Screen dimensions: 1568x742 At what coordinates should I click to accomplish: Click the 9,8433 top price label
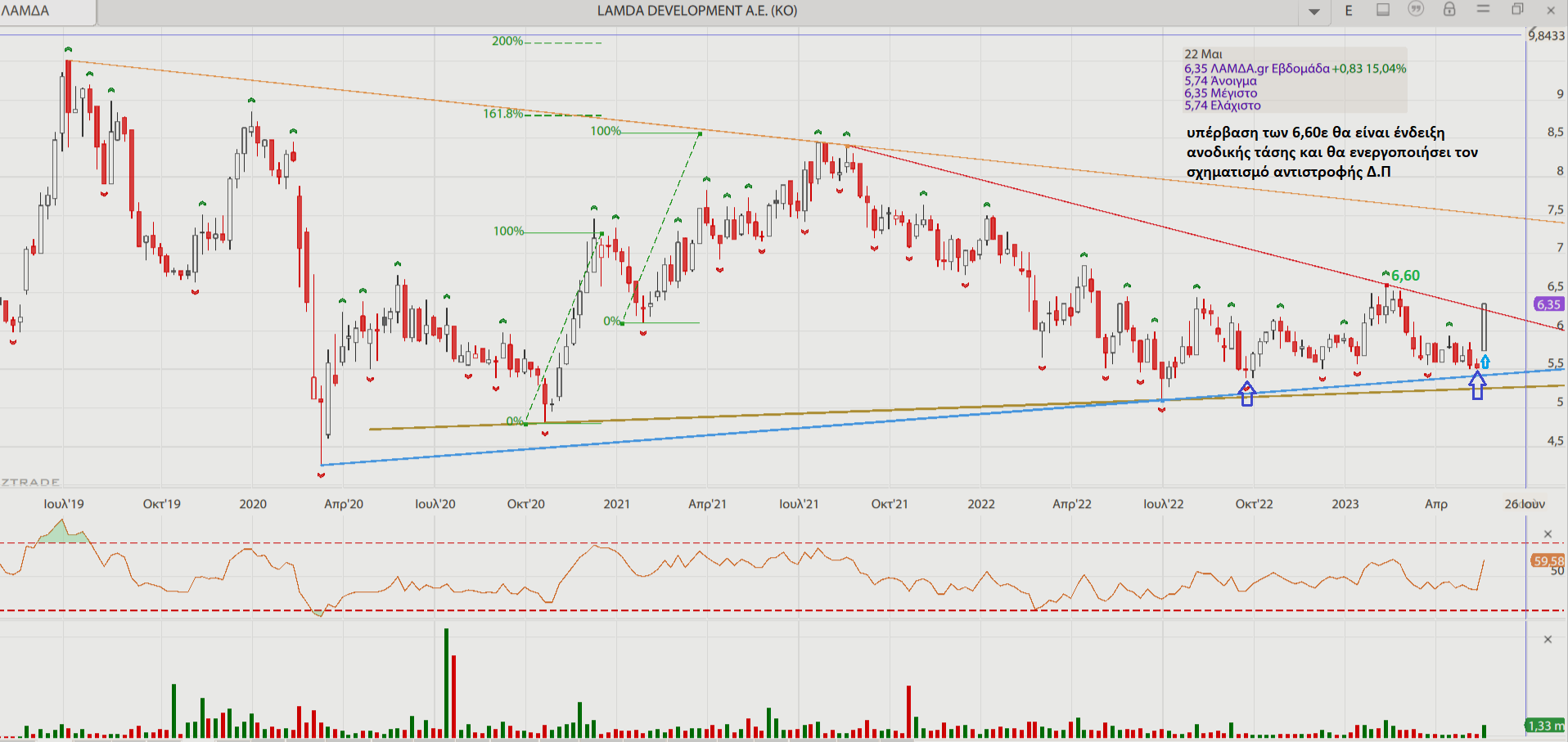pyautogui.click(x=1547, y=36)
